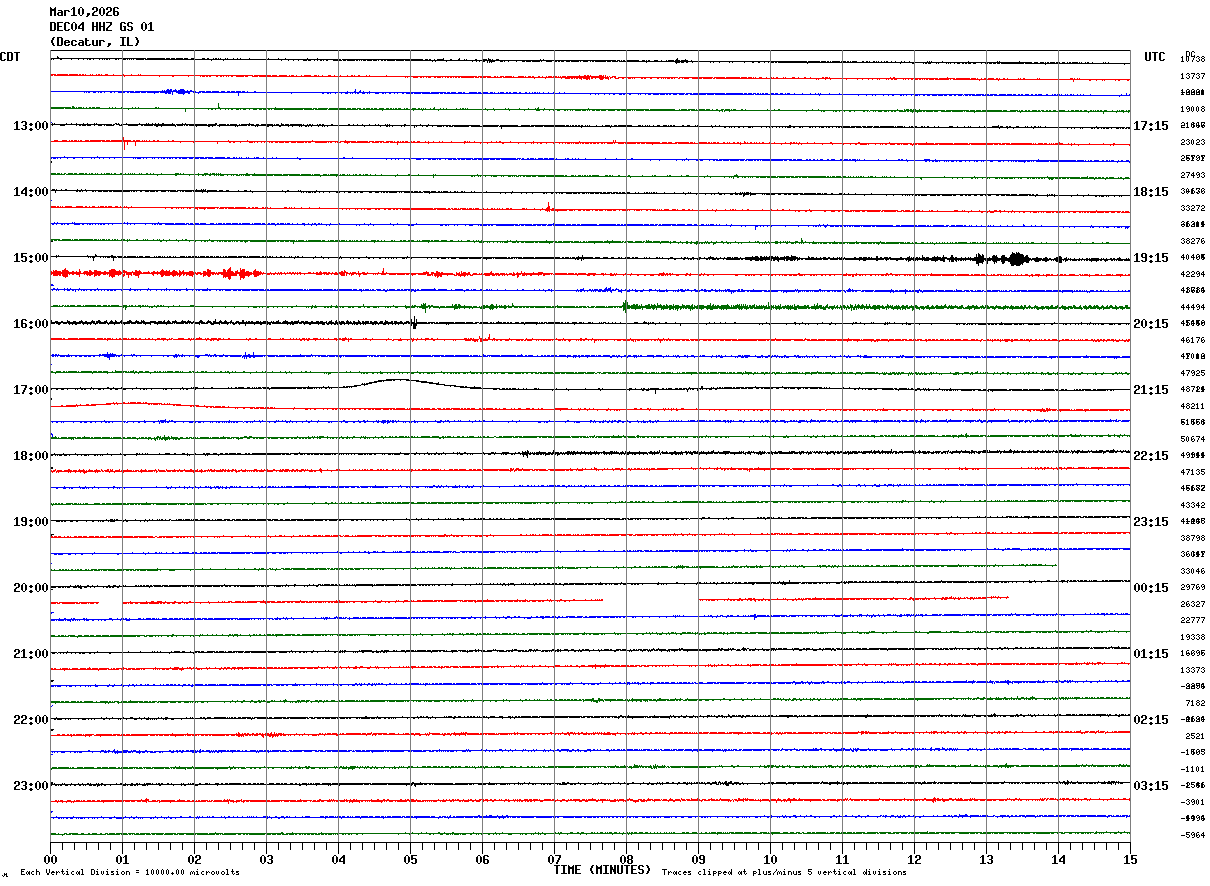The width and height of the screenshot is (1210, 886).
Task: Click DC offset value 33272
Action: click(x=1192, y=209)
